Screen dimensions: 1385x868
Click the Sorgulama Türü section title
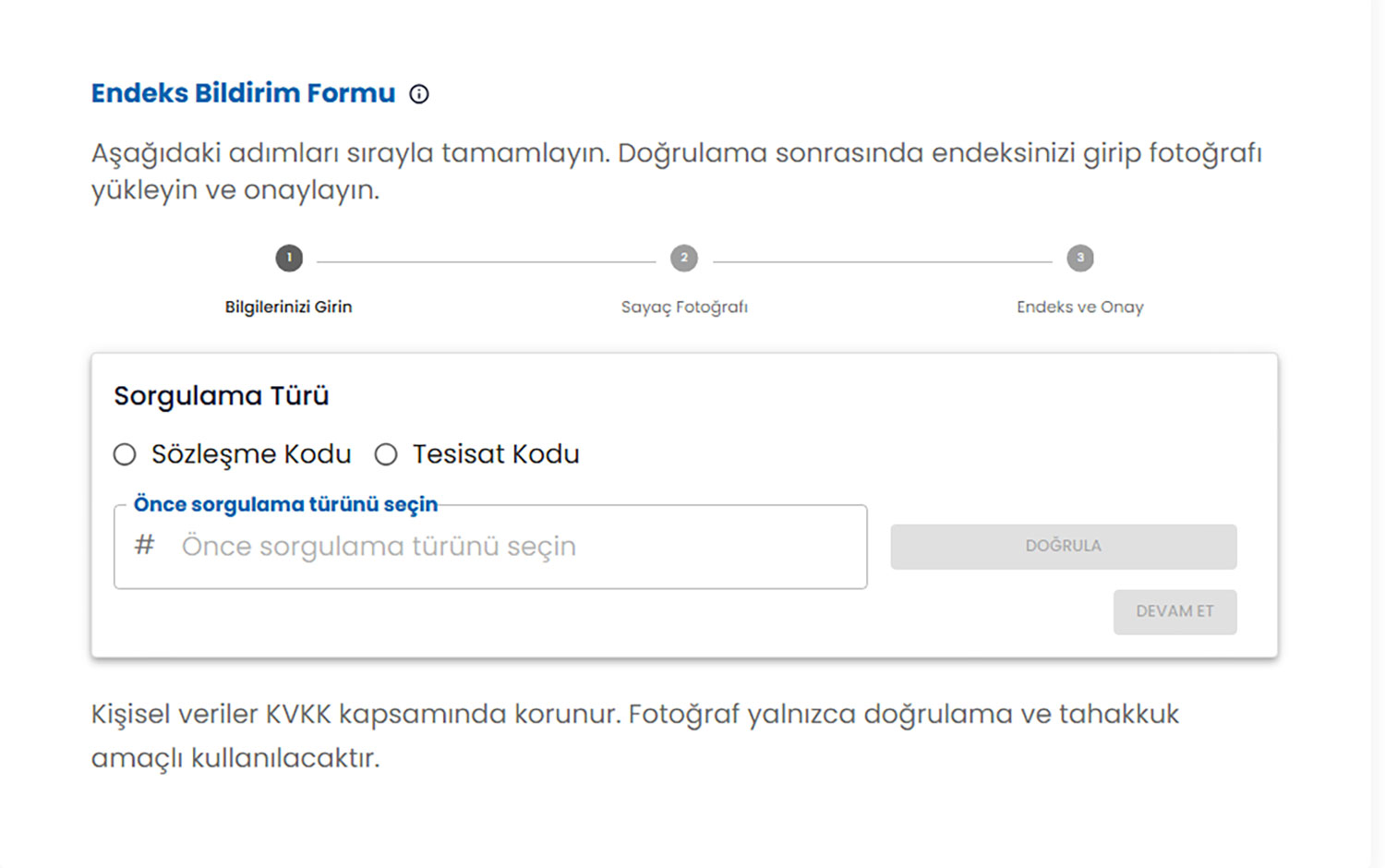[222, 396]
